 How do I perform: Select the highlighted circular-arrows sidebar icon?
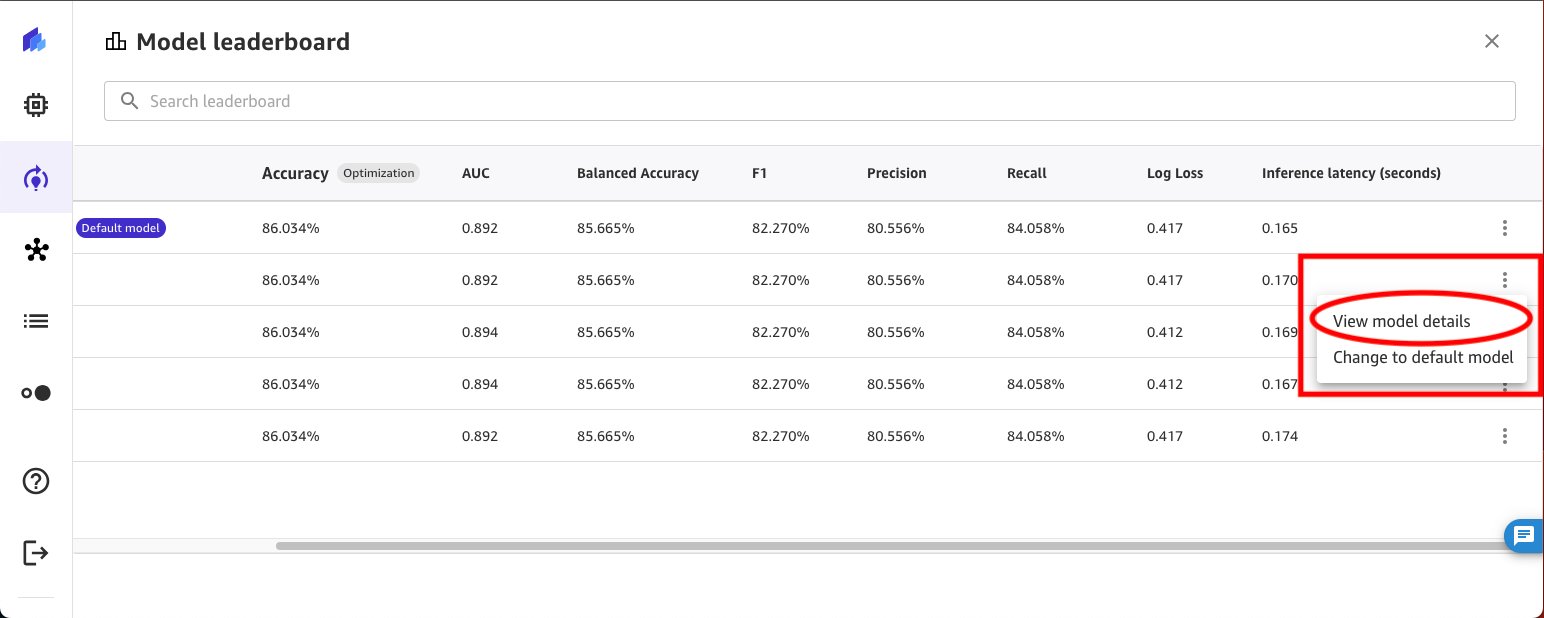click(x=35, y=179)
